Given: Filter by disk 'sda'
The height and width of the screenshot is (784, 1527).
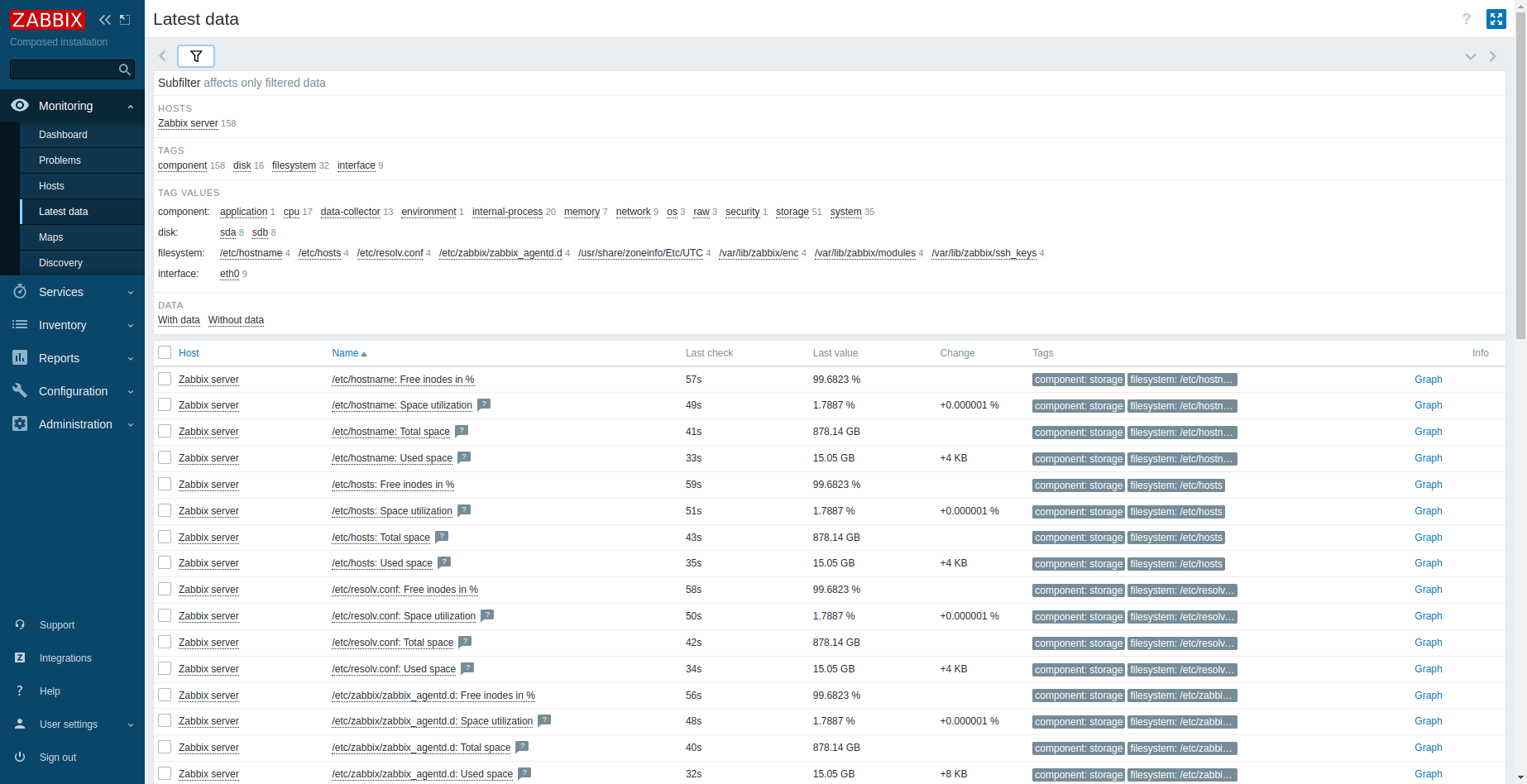Looking at the screenshot, I should (227, 232).
